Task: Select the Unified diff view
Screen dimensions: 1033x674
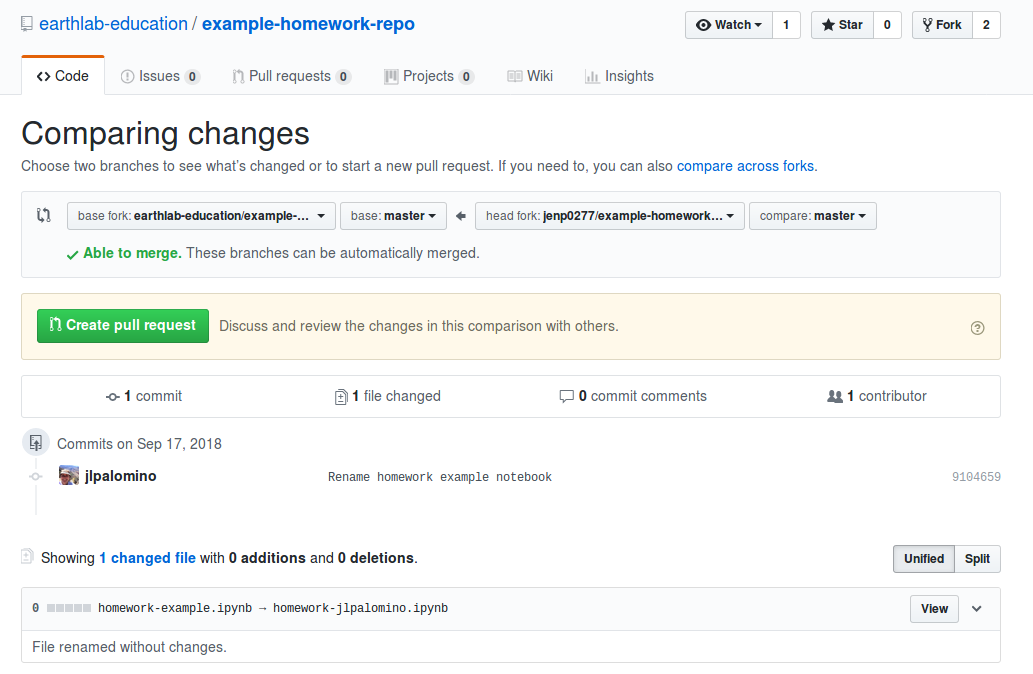Action: pos(924,559)
